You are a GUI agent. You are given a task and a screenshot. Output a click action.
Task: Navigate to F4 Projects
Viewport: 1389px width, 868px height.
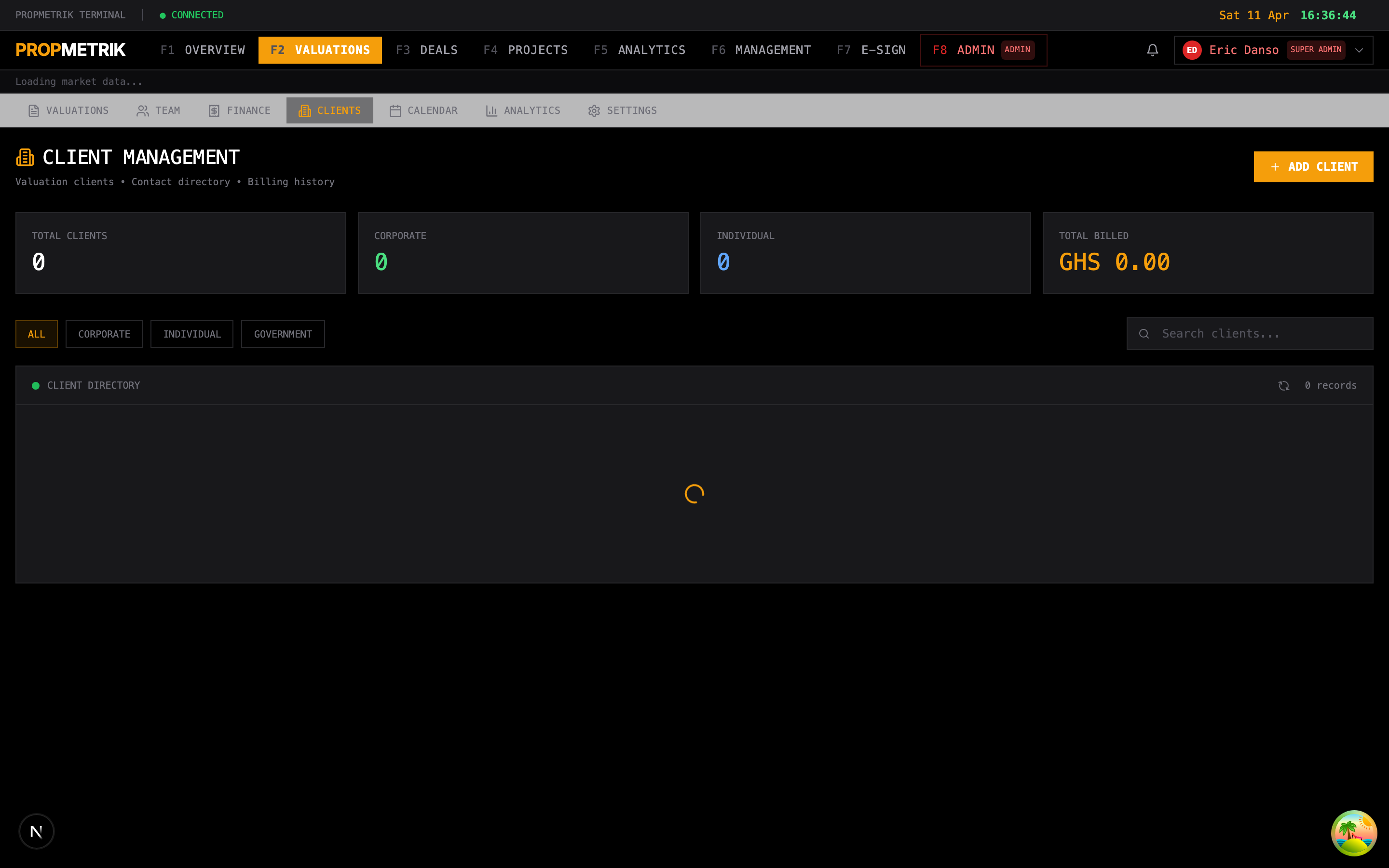525,50
